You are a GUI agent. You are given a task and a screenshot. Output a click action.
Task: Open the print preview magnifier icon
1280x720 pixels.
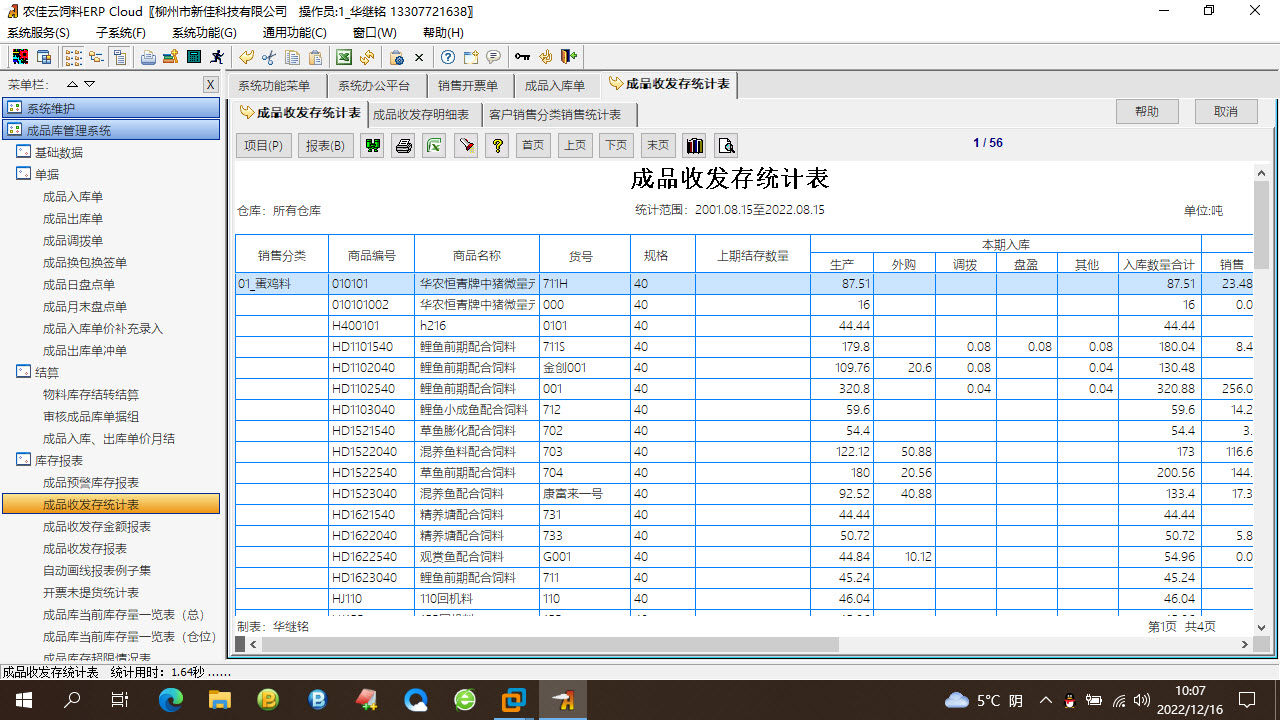pyautogui.click(x=727, y=145)
